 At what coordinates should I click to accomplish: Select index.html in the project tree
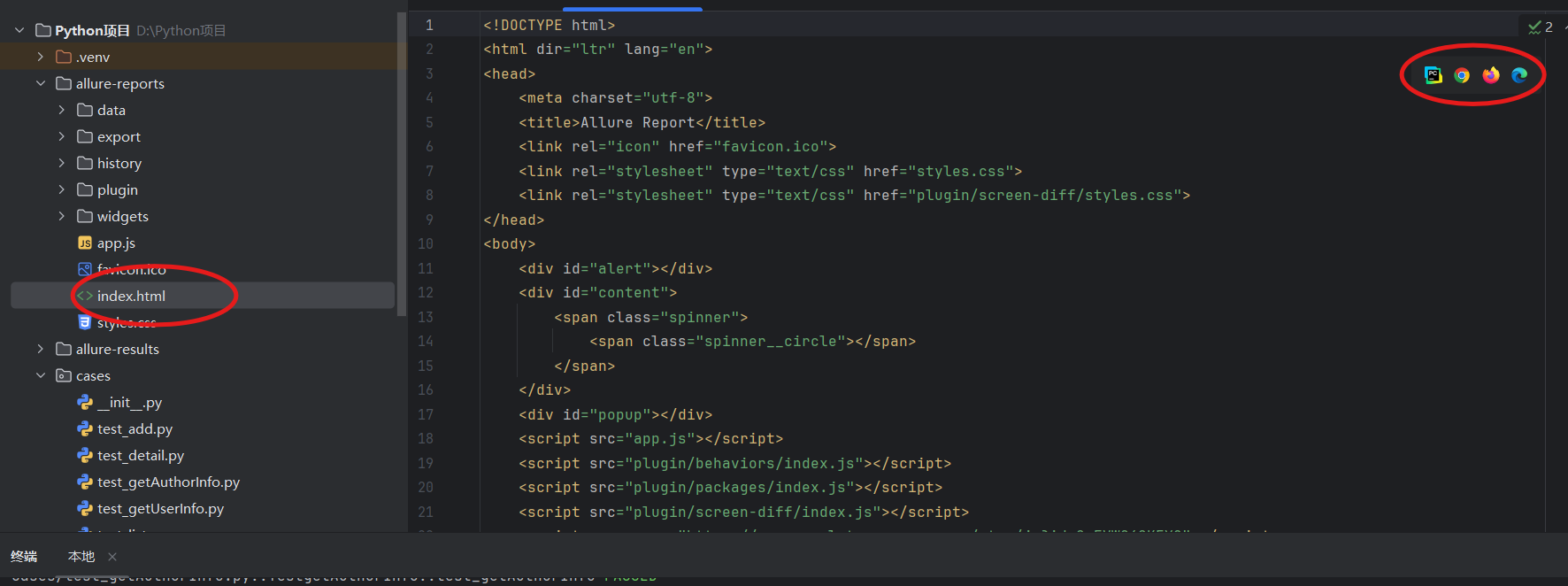coord(203,296)
